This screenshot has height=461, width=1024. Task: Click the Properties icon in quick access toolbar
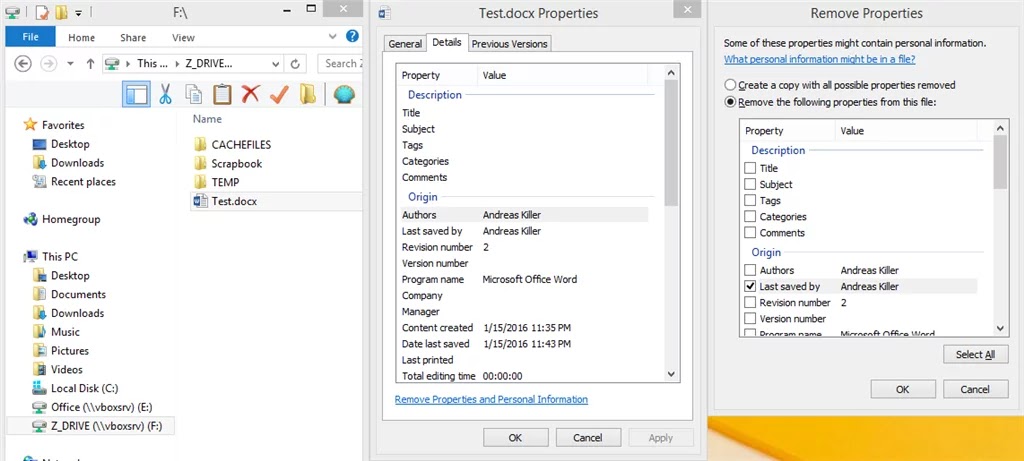click(x=42, y=12)
